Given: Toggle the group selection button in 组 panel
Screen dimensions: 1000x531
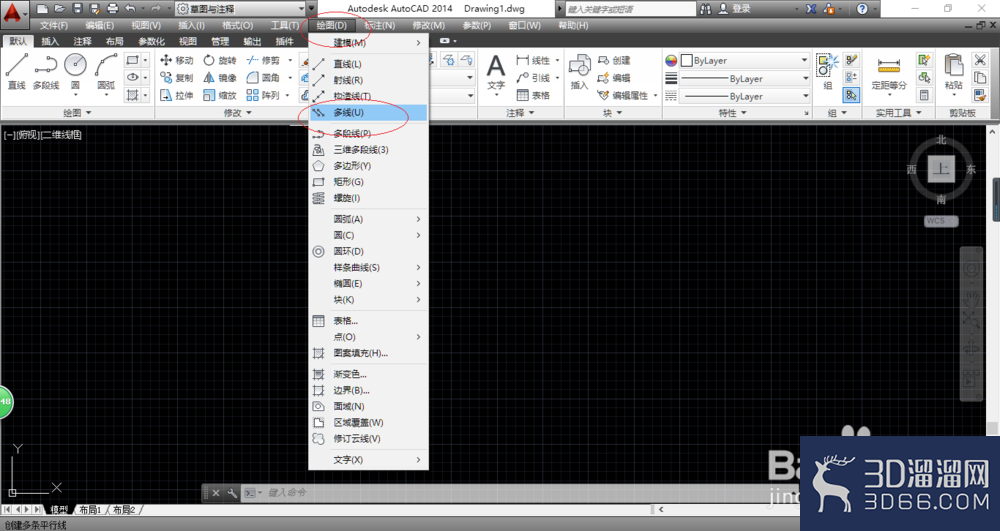Looking at the screenshot, I should [x=851, y=95].
